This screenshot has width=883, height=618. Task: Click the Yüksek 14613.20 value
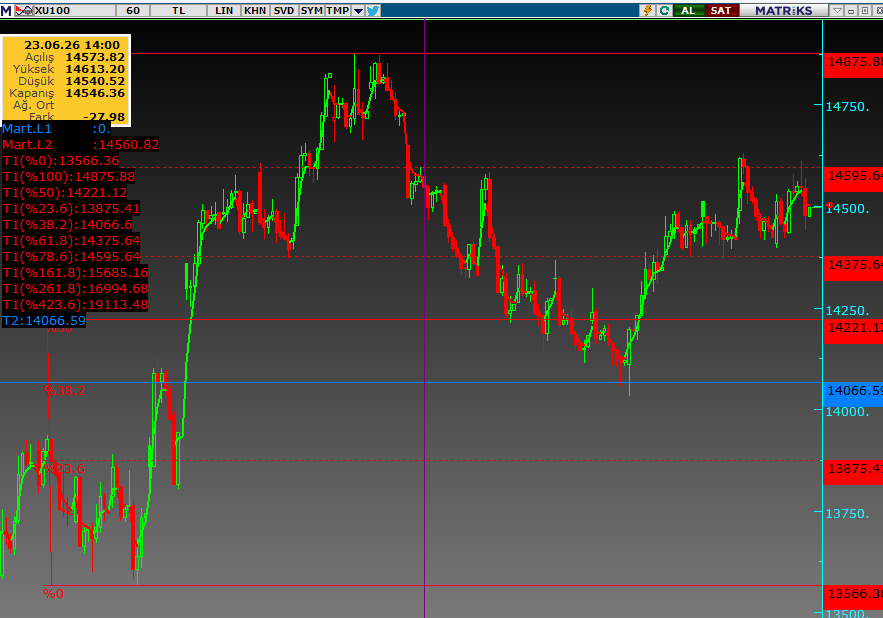tap(95, 69)
